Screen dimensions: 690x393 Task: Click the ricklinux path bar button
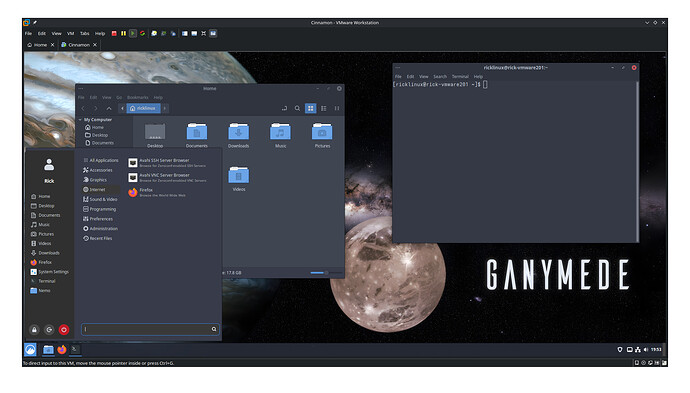coord(143,108)
